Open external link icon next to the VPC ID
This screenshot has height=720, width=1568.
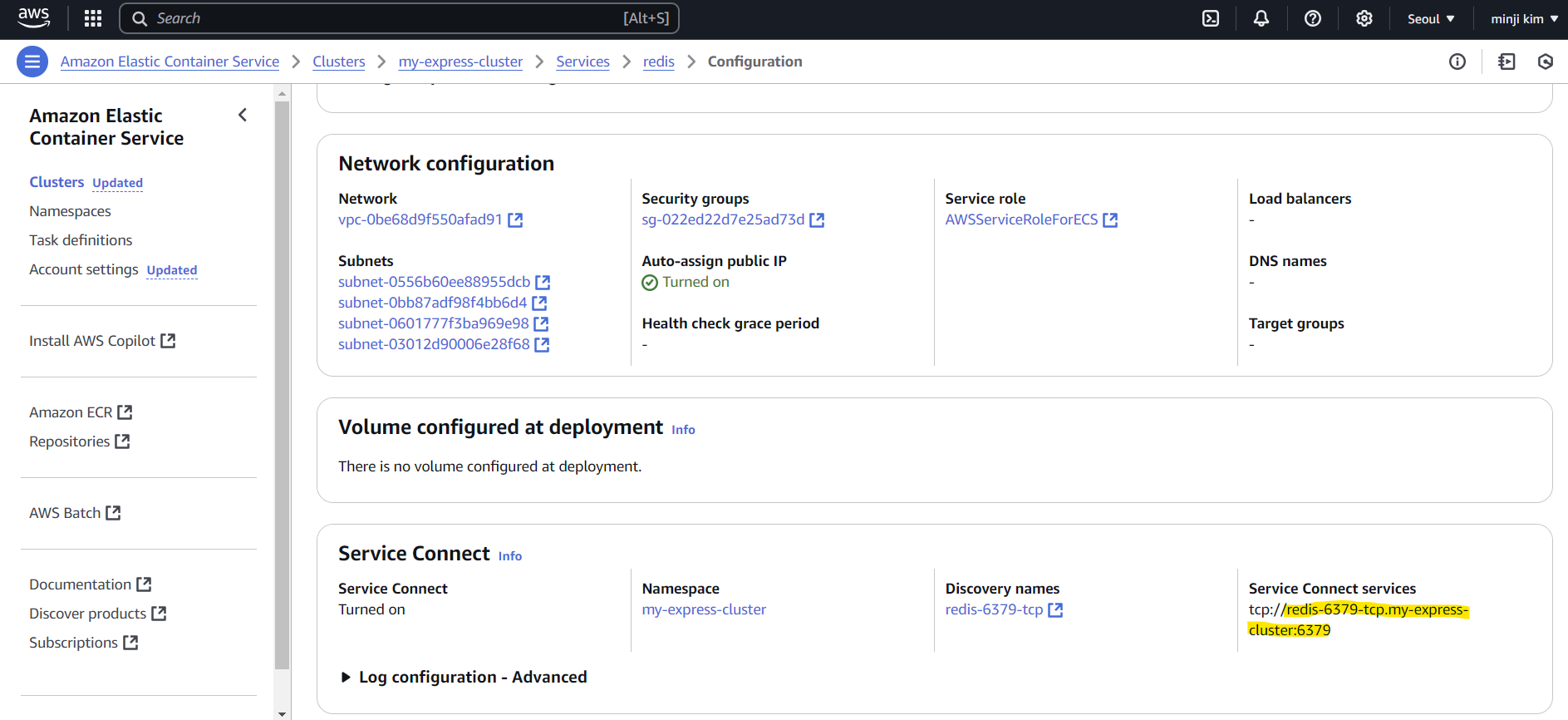pos(515,220)
